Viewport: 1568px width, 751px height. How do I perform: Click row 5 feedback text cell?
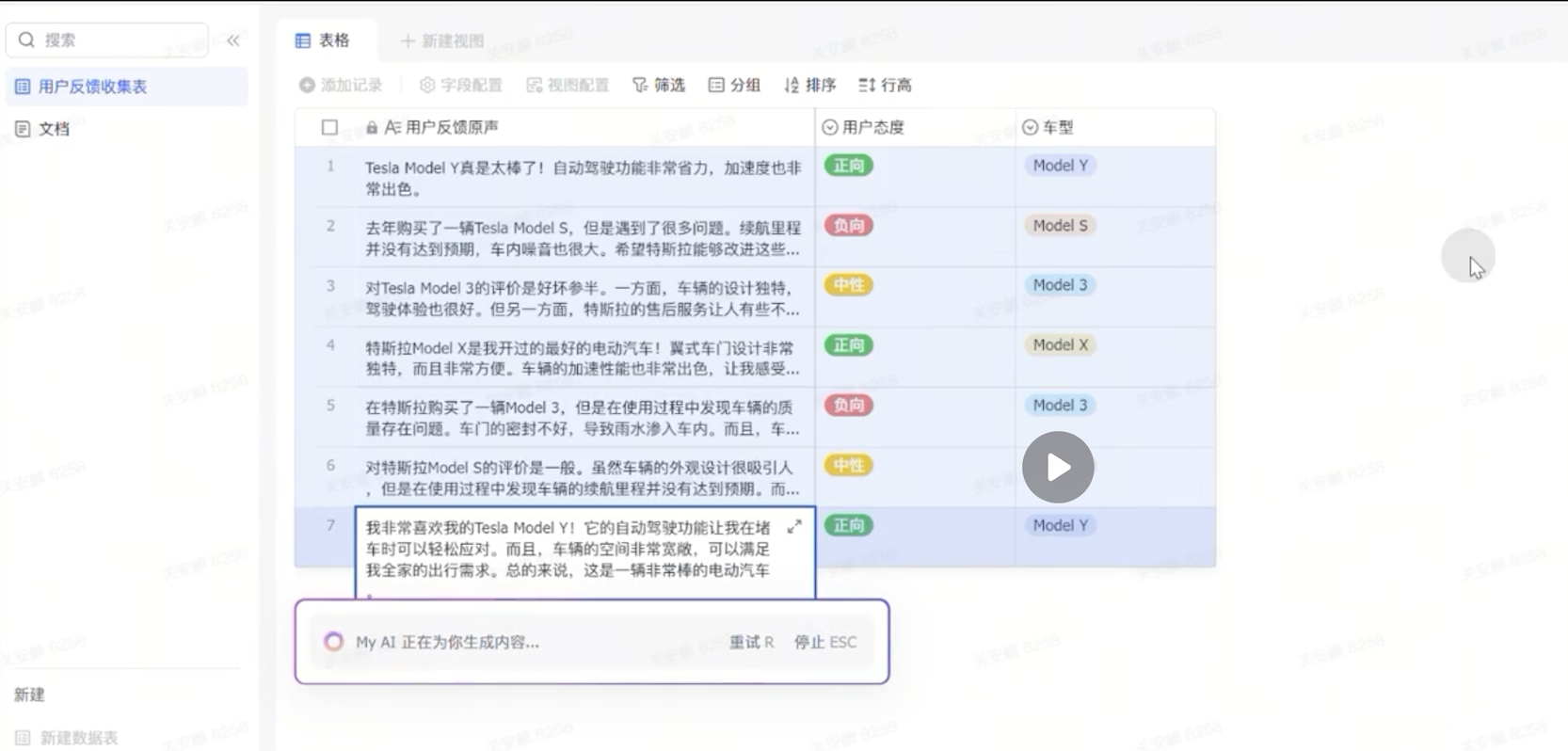click(584, 418)
